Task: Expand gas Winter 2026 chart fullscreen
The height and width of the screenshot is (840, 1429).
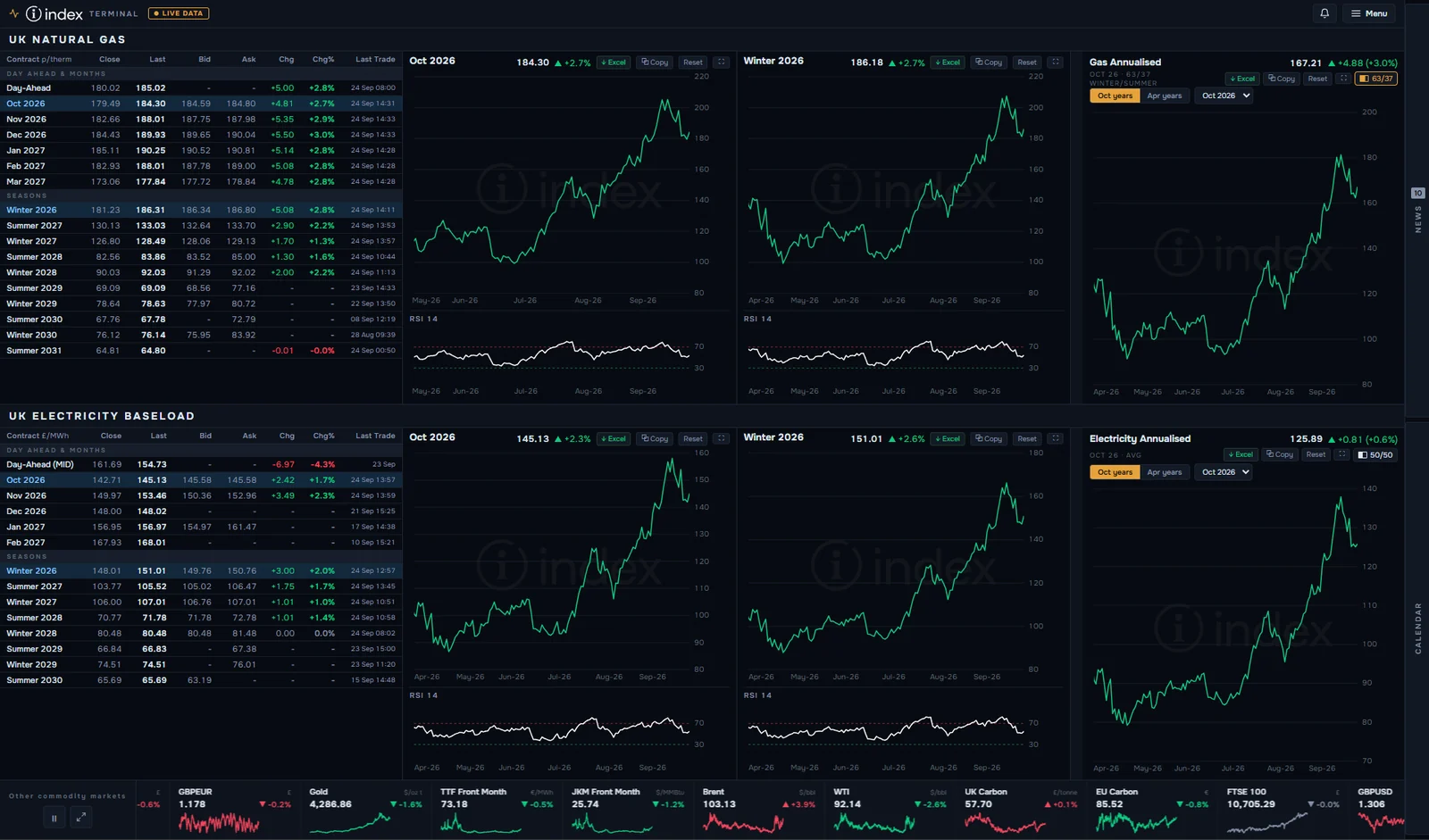Action: pos(1056,62)
